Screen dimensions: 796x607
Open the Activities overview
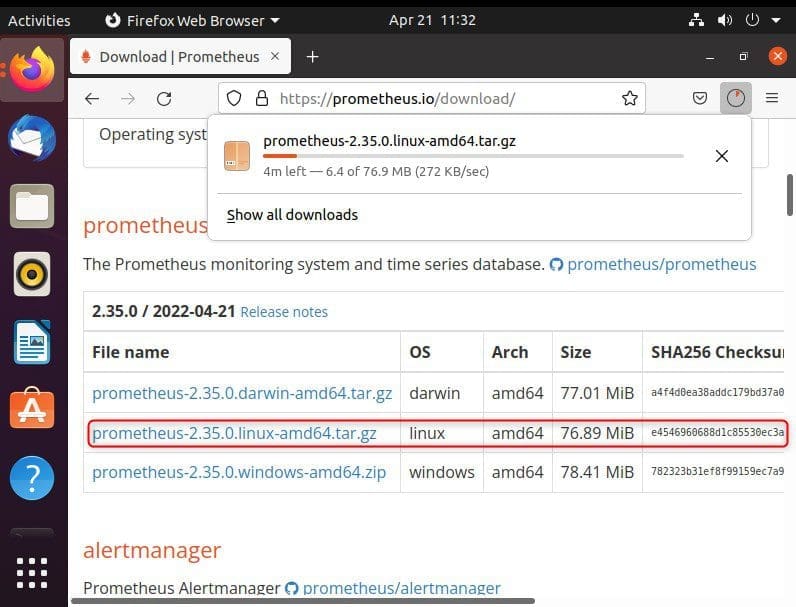coord(39,20)
